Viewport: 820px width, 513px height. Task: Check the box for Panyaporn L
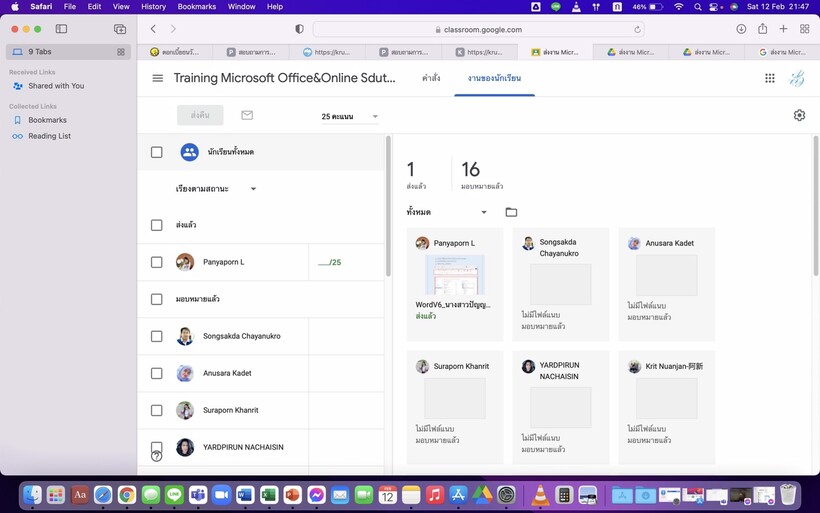pos(156,262)
